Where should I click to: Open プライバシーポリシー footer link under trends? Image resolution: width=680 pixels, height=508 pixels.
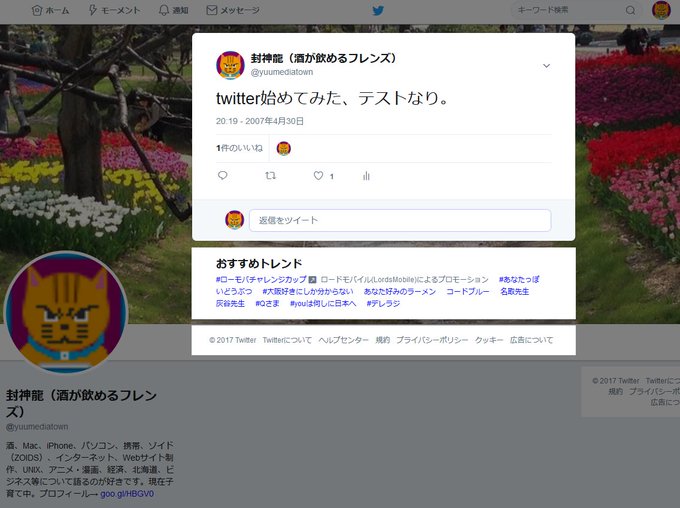point(432,340)
